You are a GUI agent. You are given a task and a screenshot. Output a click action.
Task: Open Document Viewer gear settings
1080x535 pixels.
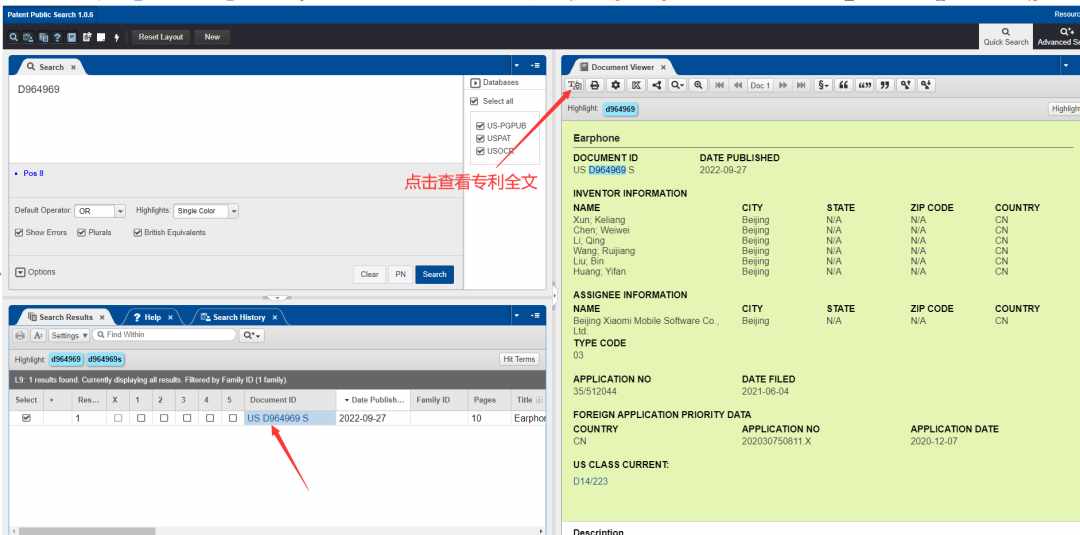tap(616, 85)
